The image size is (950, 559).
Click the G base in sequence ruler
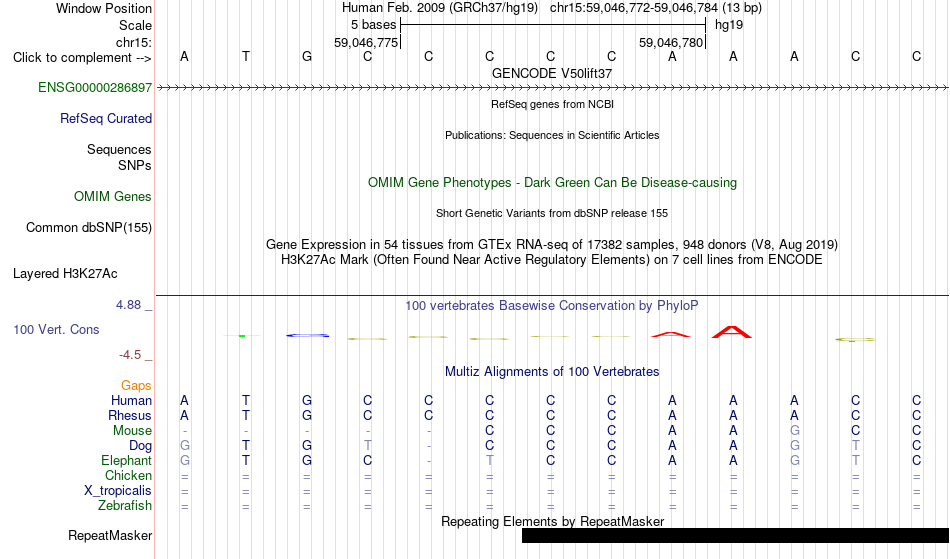point(307,57)
